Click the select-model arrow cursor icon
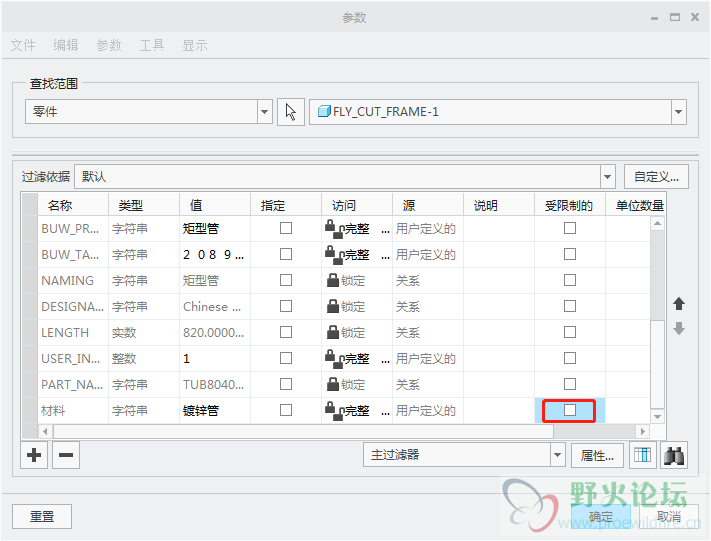 point(291,112)
